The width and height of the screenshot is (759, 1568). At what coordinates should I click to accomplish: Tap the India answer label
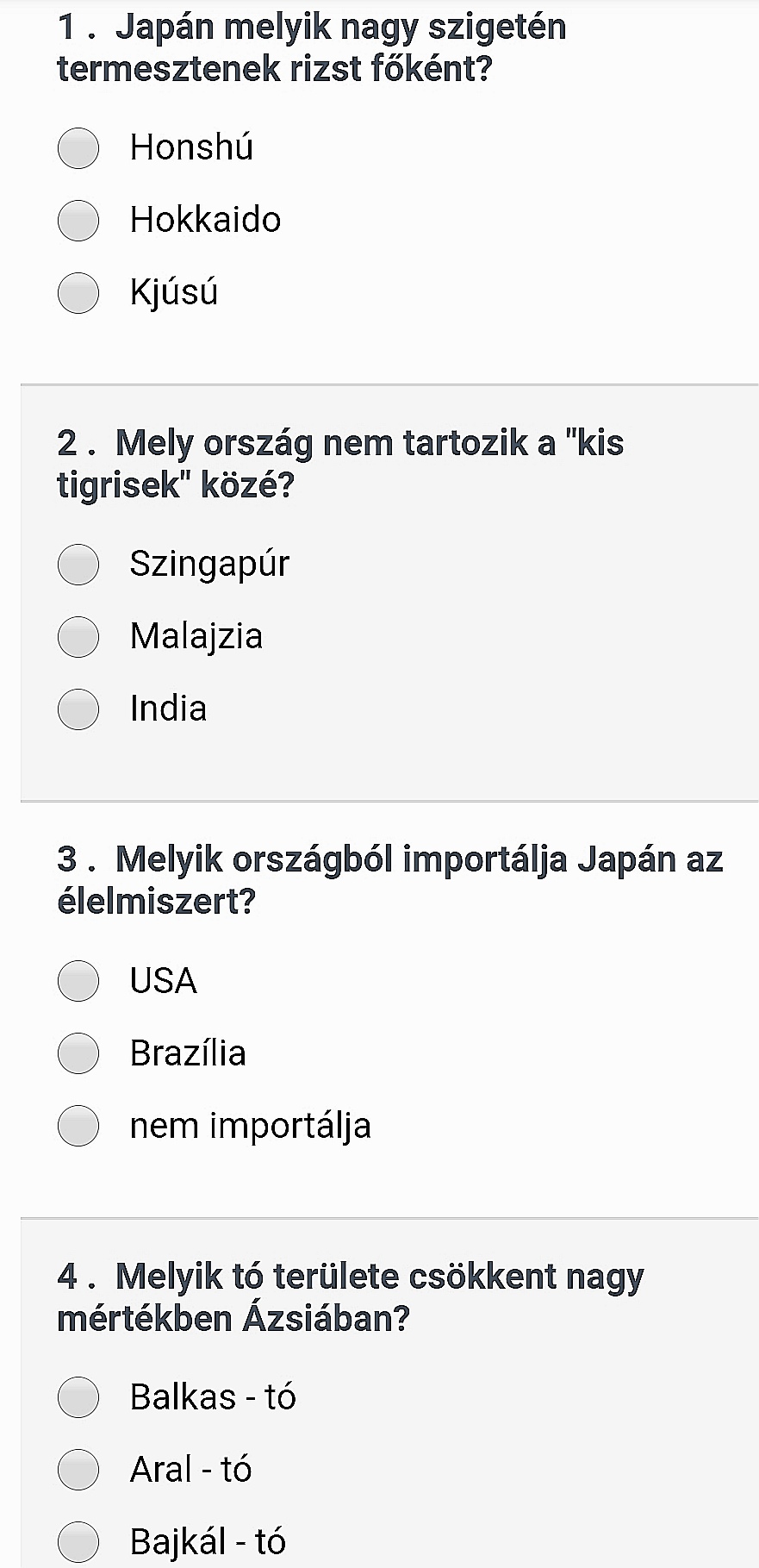168,709
